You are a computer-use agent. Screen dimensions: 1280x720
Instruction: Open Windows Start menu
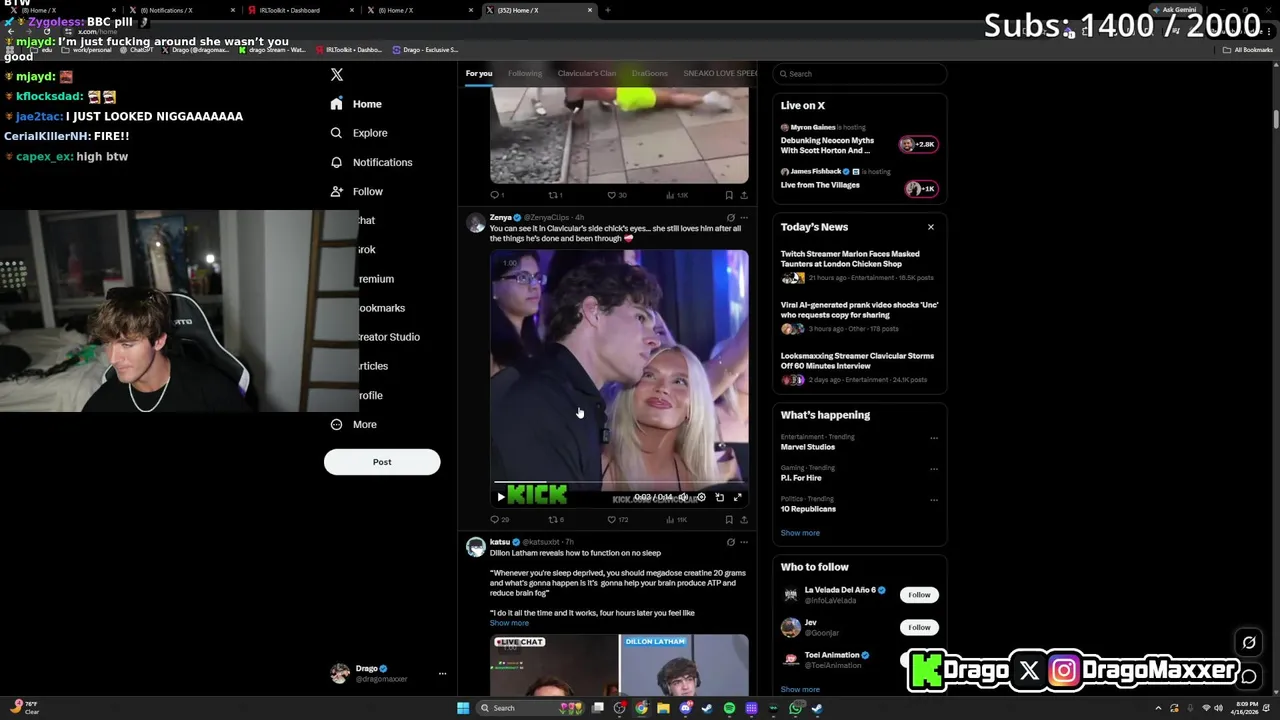[463, 708]
